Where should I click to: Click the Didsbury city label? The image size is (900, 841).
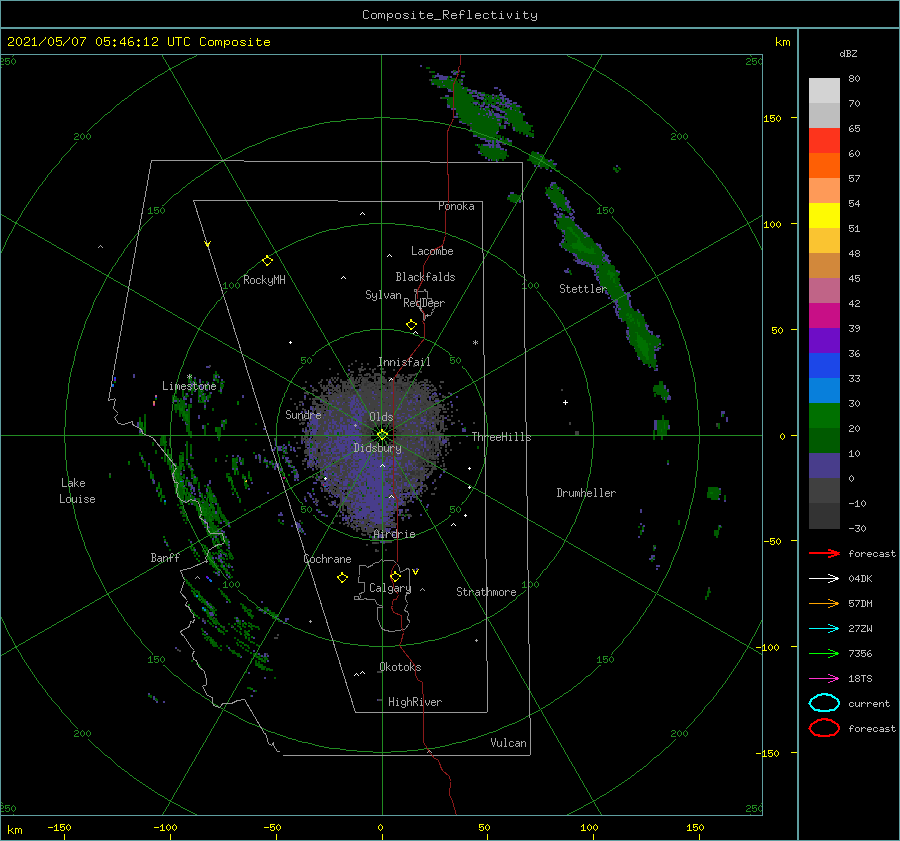pyautogui.click(x=378, y=448)
